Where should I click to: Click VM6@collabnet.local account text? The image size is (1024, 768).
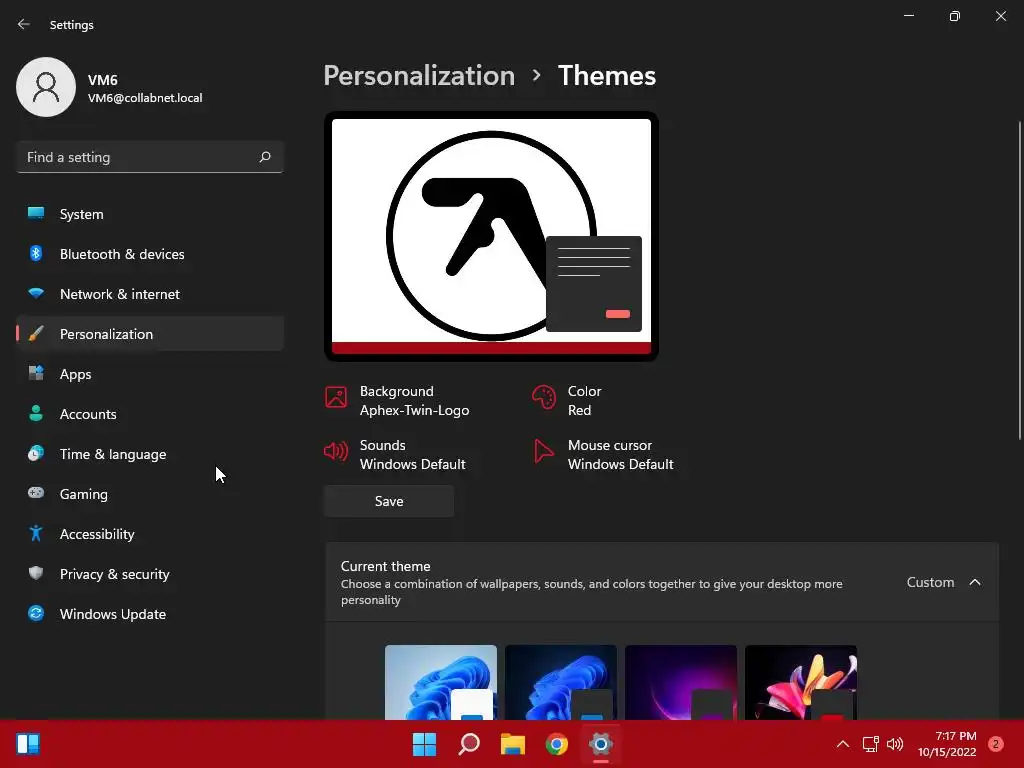point(145,98)
